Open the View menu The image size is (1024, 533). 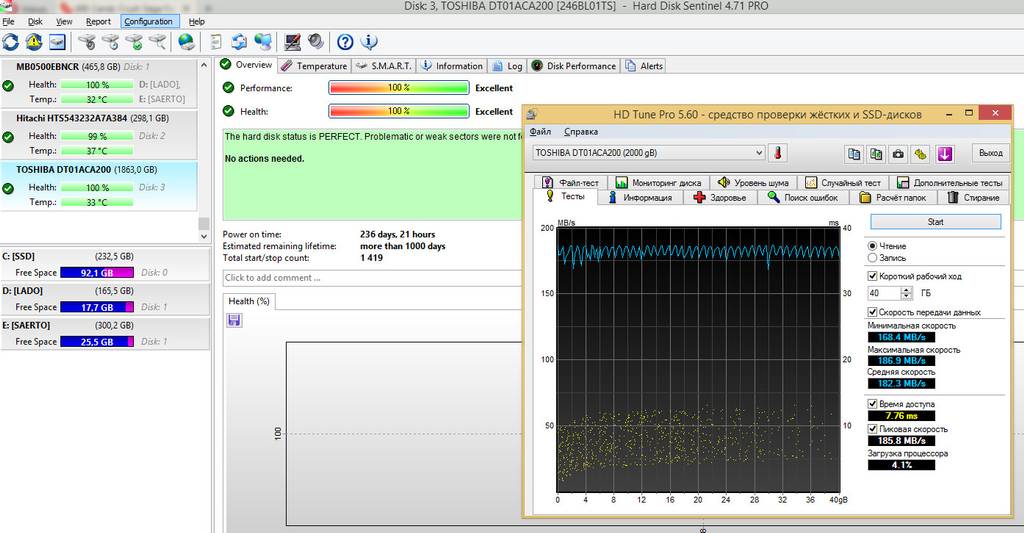64,22
